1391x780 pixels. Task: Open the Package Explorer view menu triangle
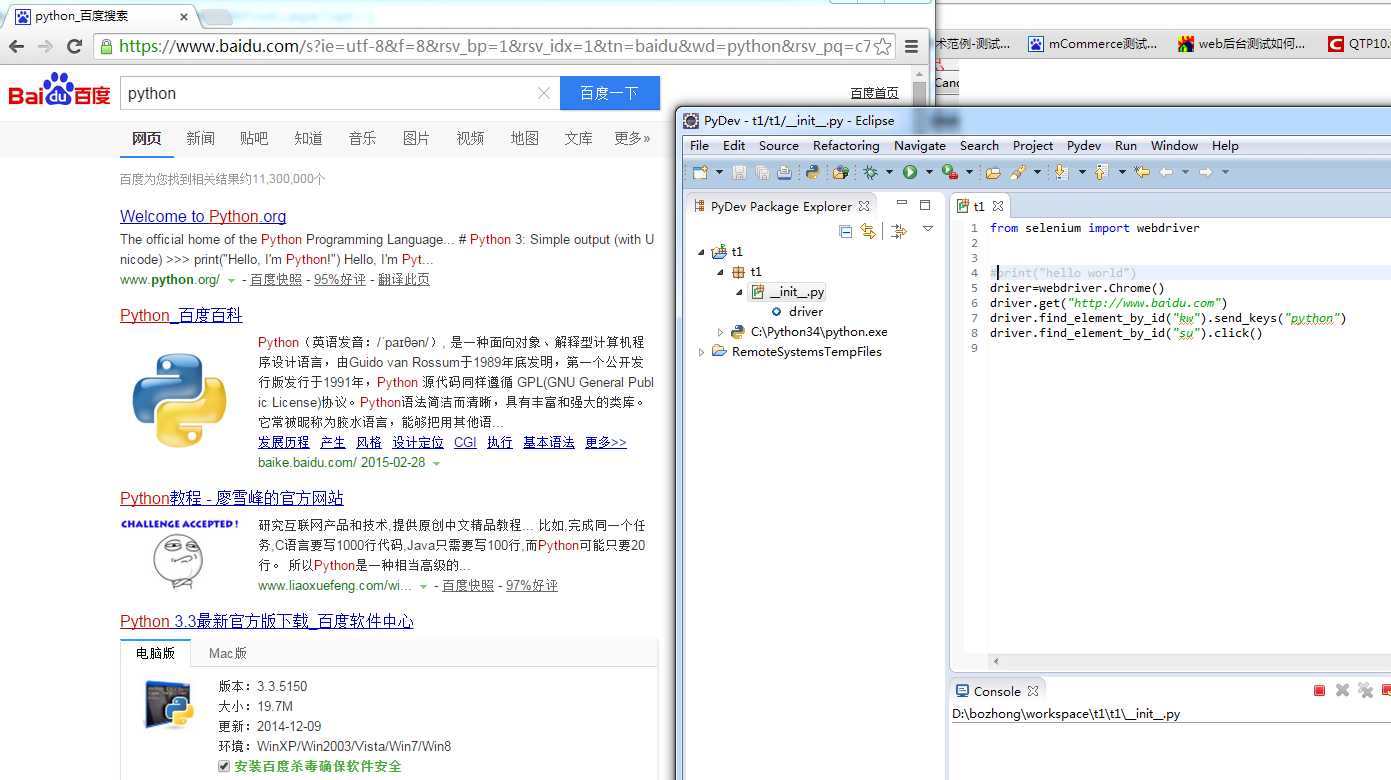(927, 230)
